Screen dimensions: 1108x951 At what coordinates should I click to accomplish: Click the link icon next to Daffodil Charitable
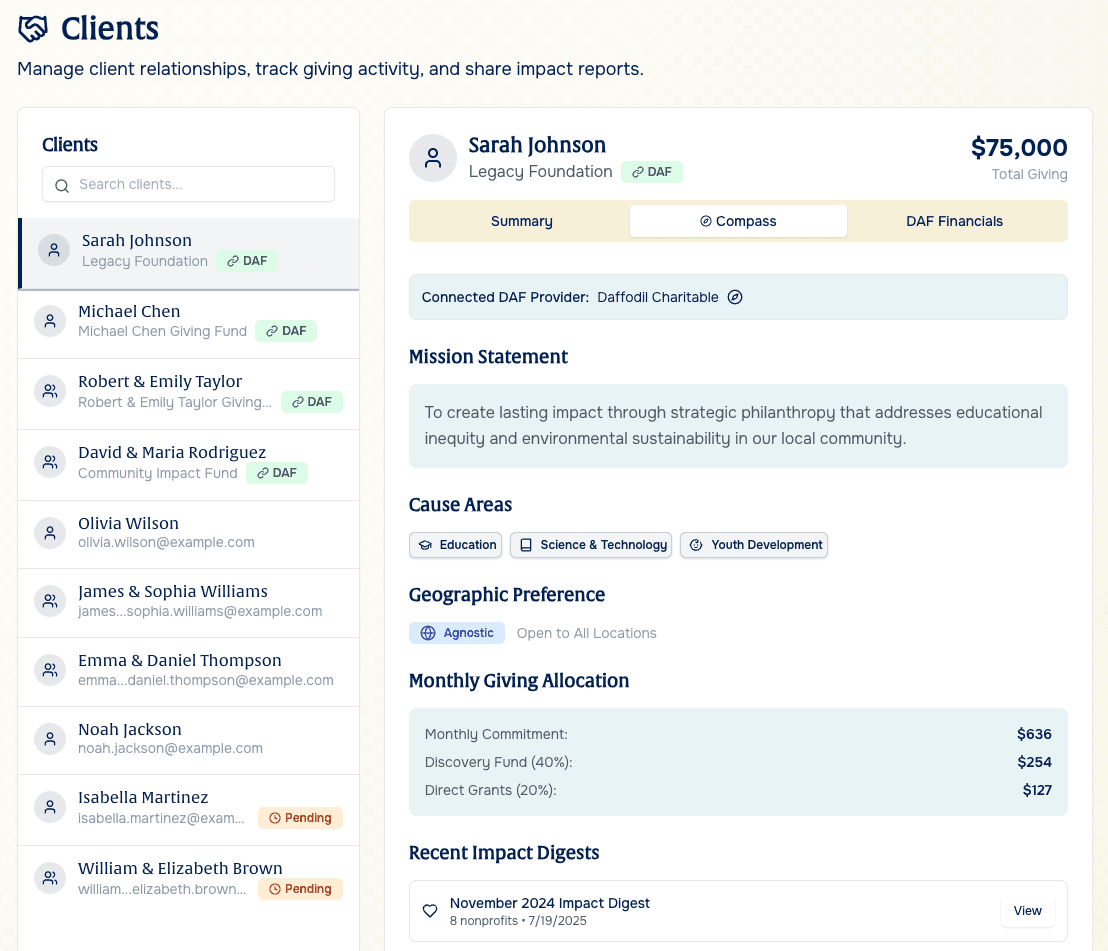coord(735,297)
